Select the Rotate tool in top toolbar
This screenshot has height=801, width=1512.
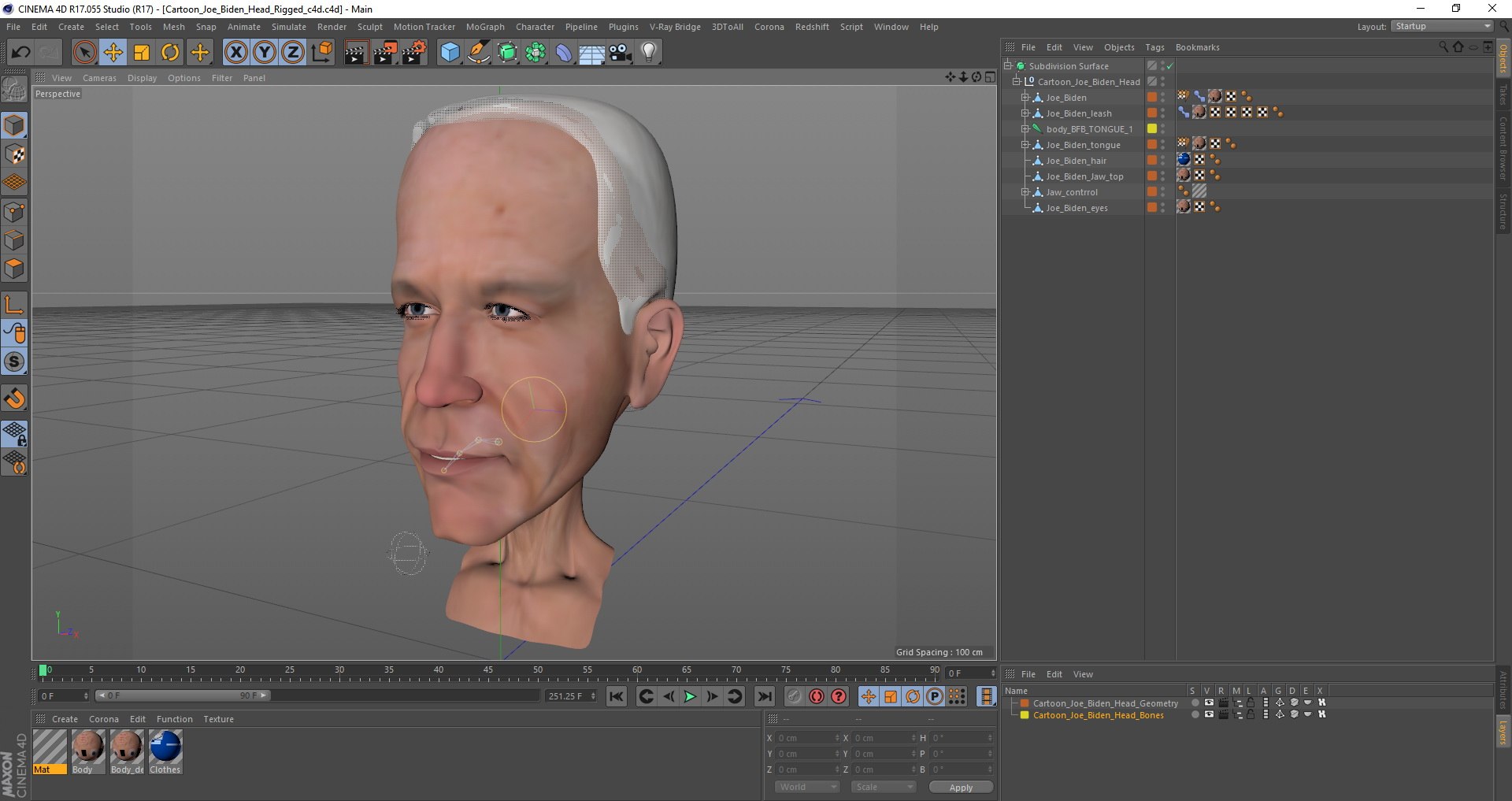point(170,53)
